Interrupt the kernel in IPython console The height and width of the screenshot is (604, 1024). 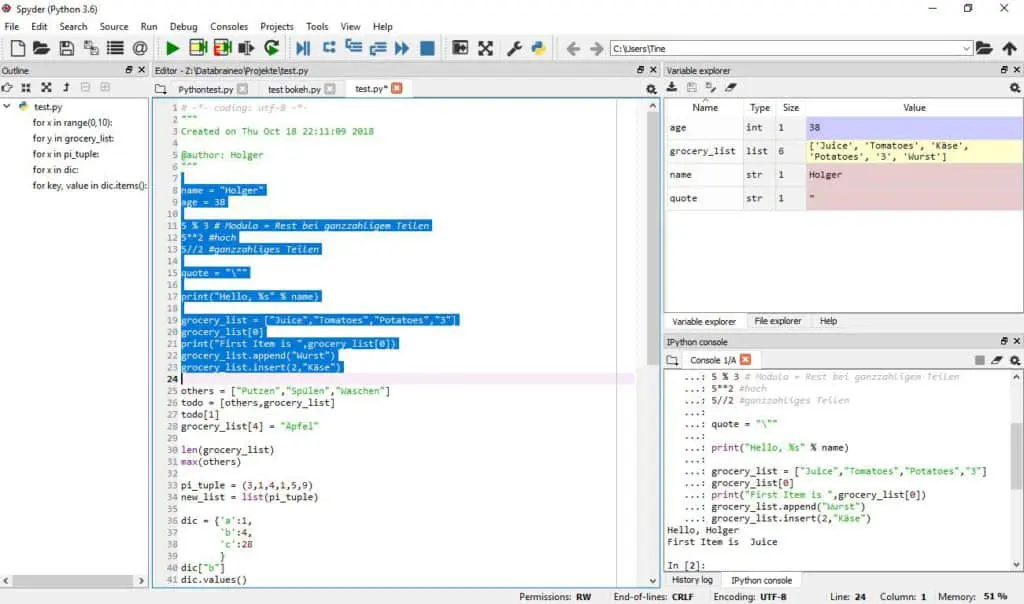click(980, 360)
